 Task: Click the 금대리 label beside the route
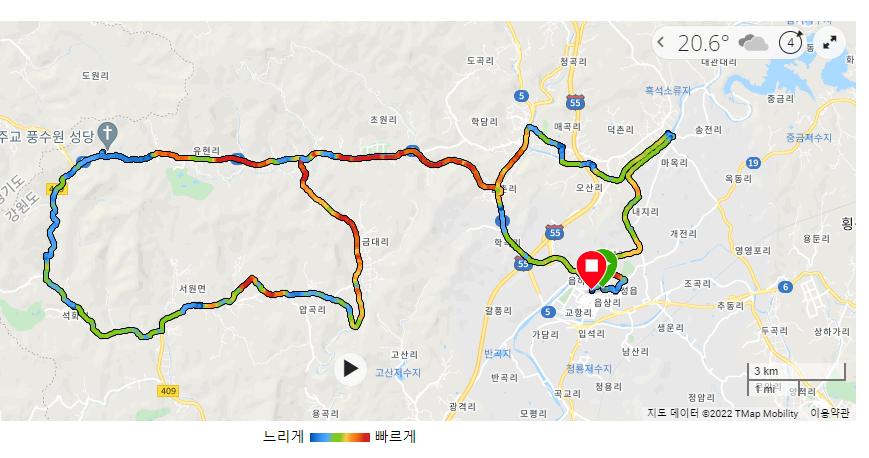pyautogui.click(x=376, y=242)
